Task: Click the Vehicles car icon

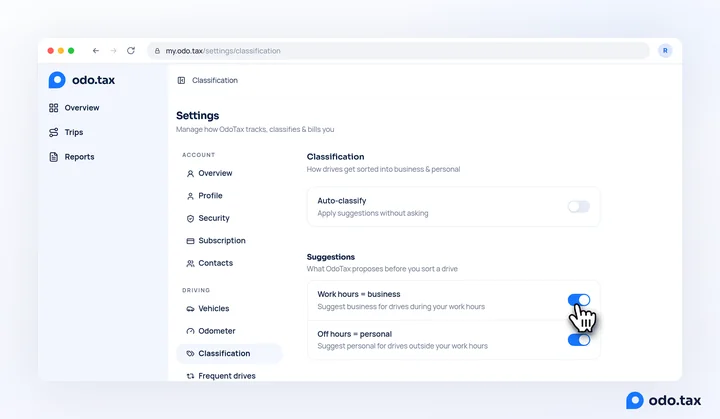Action: (190, 309)
